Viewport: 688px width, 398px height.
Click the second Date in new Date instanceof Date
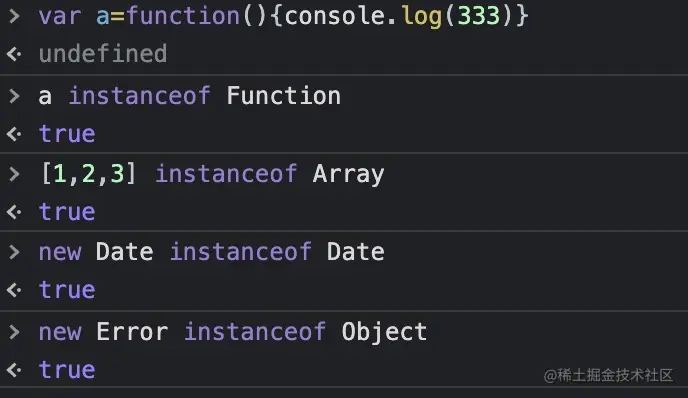[x=355, y=252]
